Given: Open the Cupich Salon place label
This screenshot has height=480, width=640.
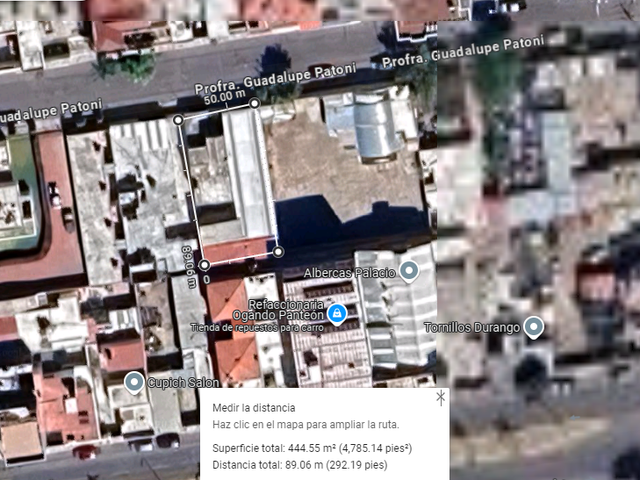Looking at the screenshot, I should 183,383.
